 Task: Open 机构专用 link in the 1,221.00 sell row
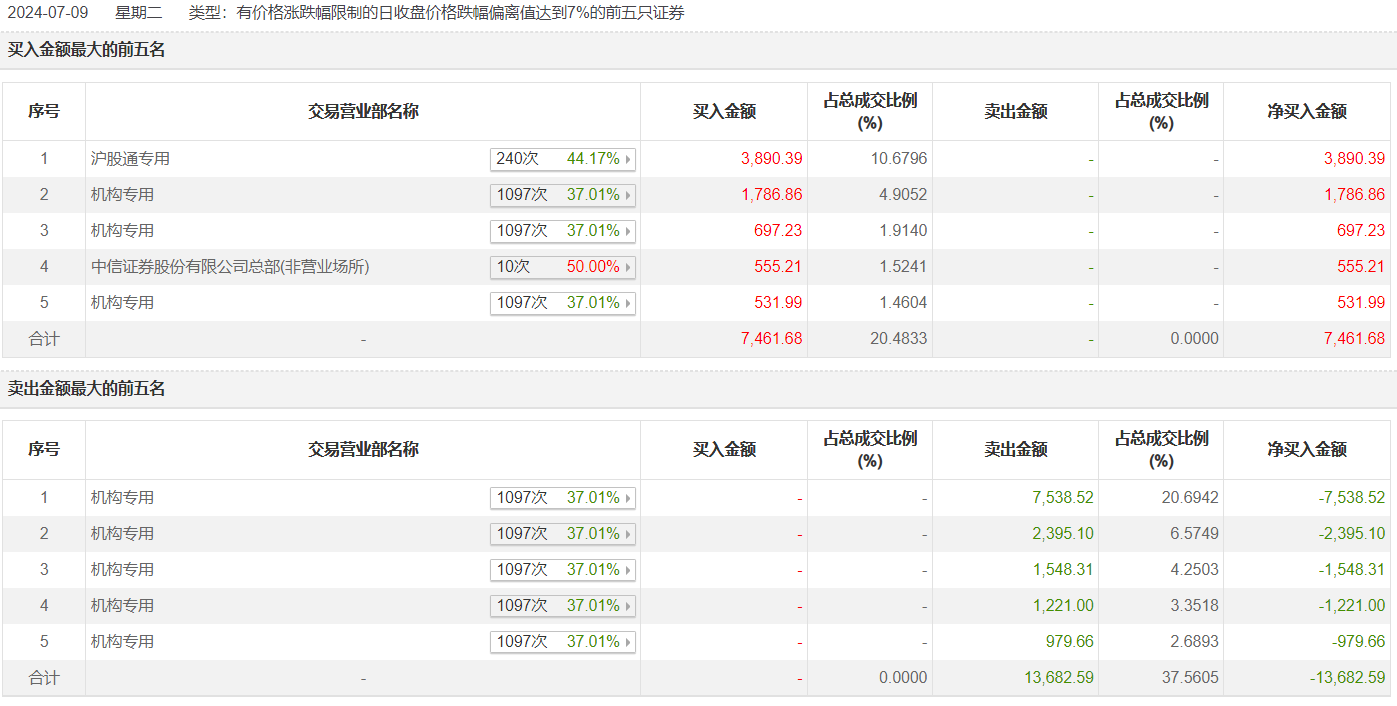click(x=122, y=606)
